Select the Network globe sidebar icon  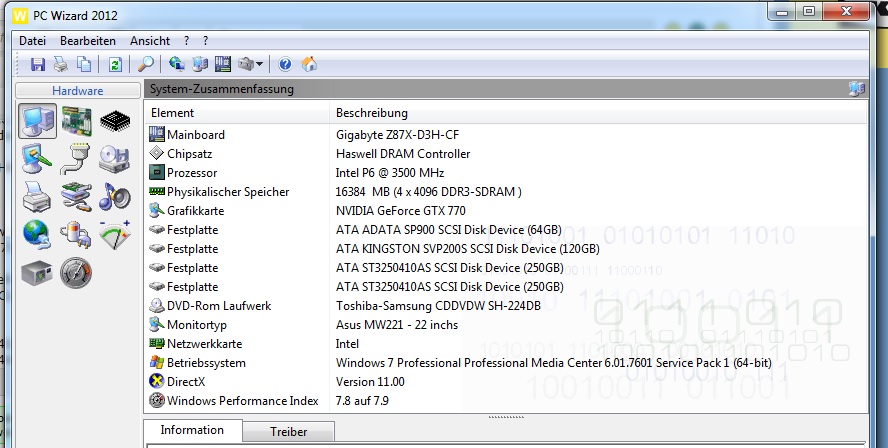(x=37, y=234)
